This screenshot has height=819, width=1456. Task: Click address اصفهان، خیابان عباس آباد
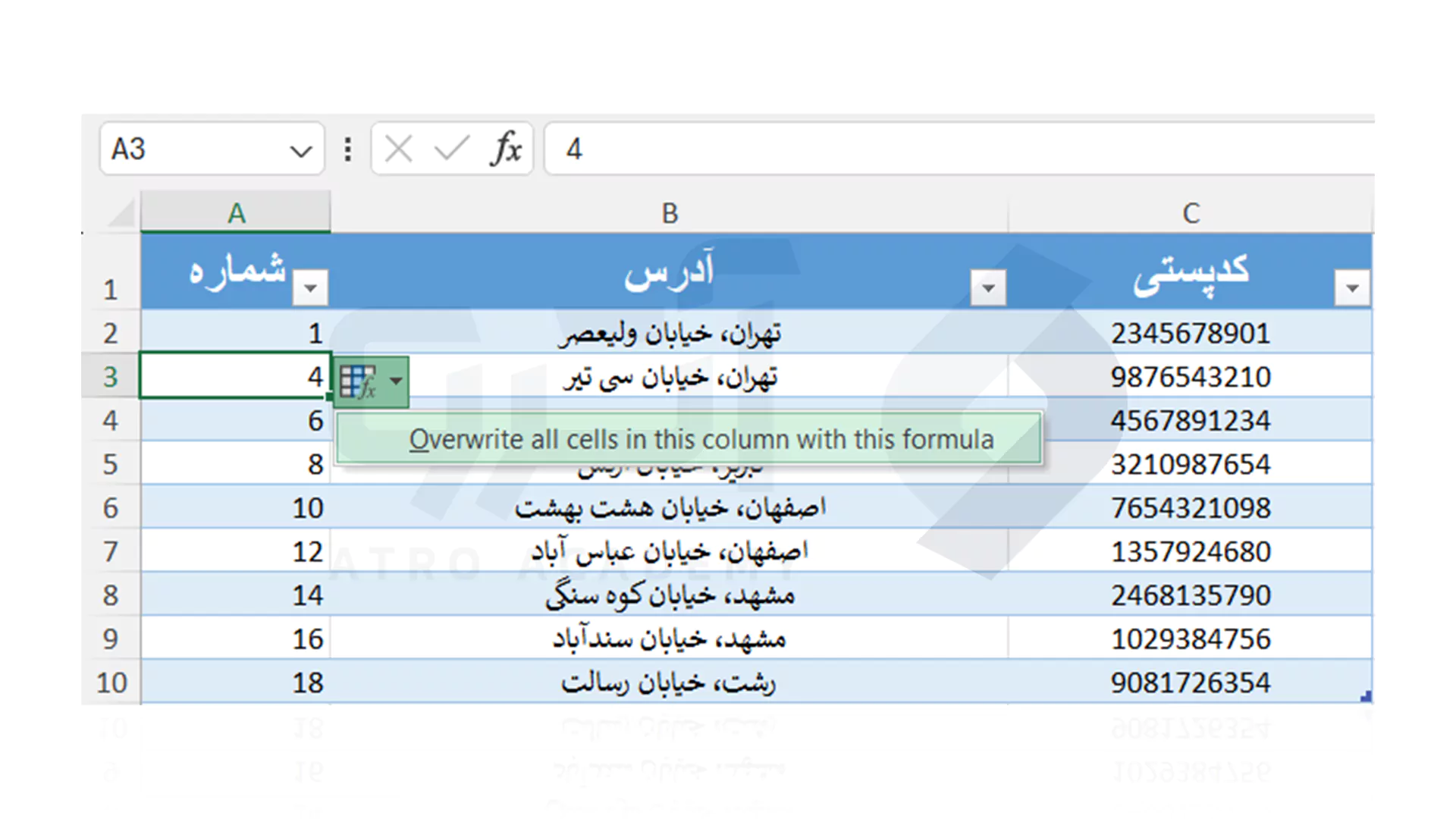[670, 551]
